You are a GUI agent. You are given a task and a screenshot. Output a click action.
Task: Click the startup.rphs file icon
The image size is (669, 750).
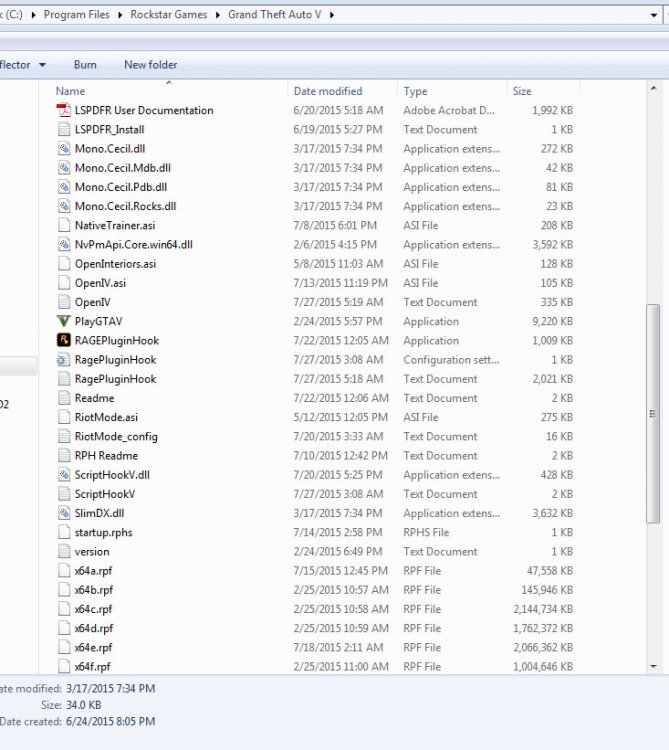pyautogui.click(x=64, y=532)
